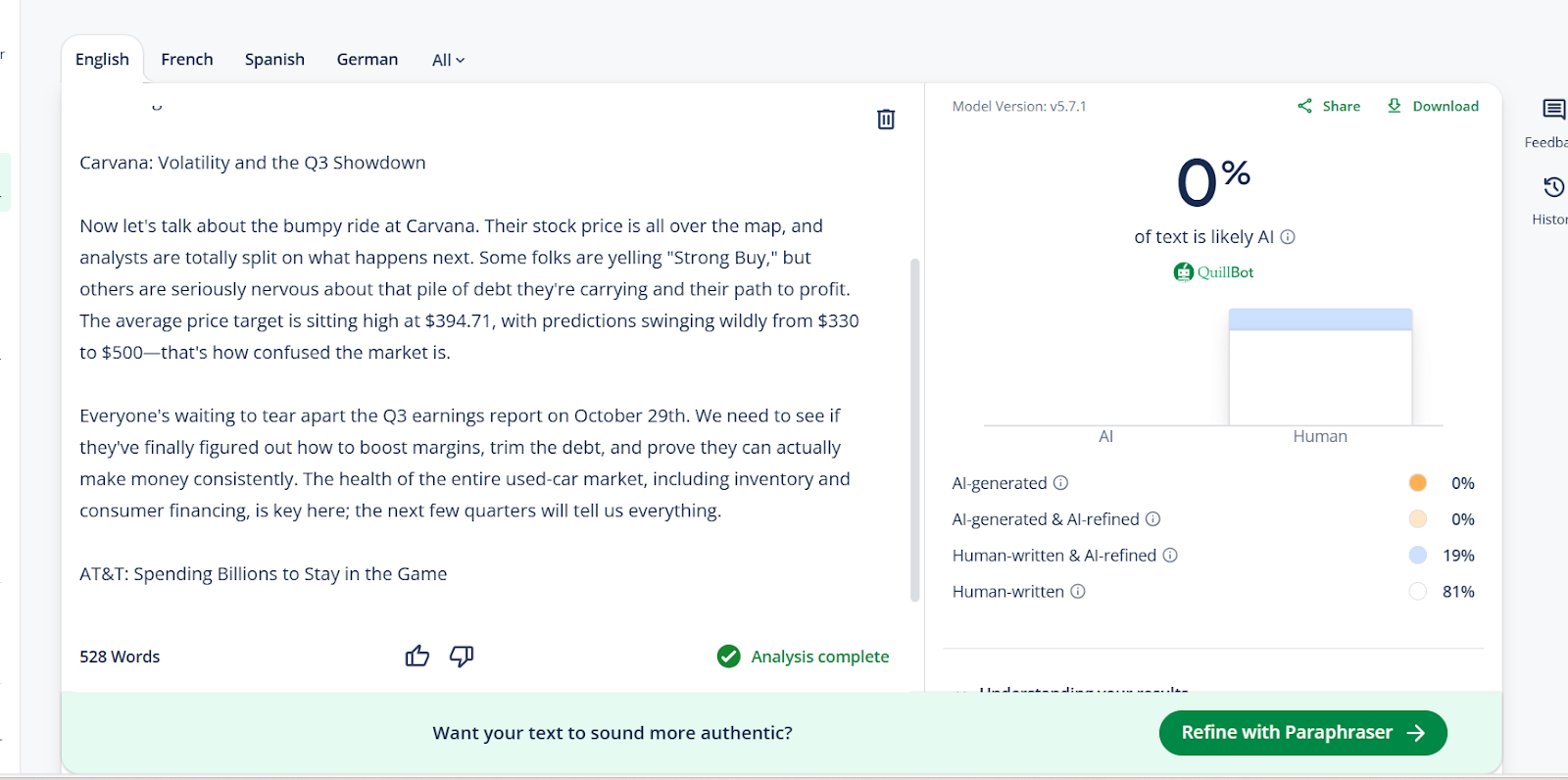Image resolution: width=1568 pixels, height=780 pixels.
Task: Click the info icon beside Human-written
Action: (x=1078, y=592)
